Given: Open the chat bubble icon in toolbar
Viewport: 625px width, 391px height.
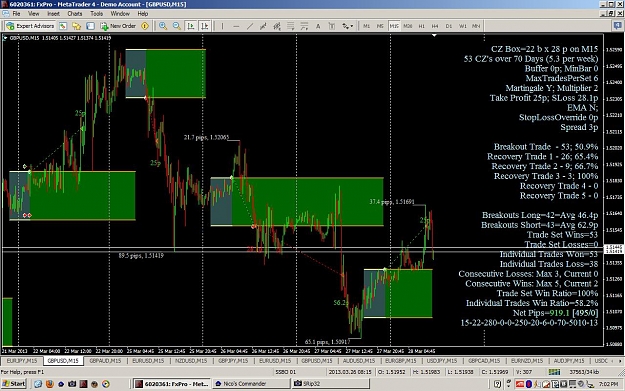Looking at the screenshot, I should pyautogui.click(x=617, y=26).
